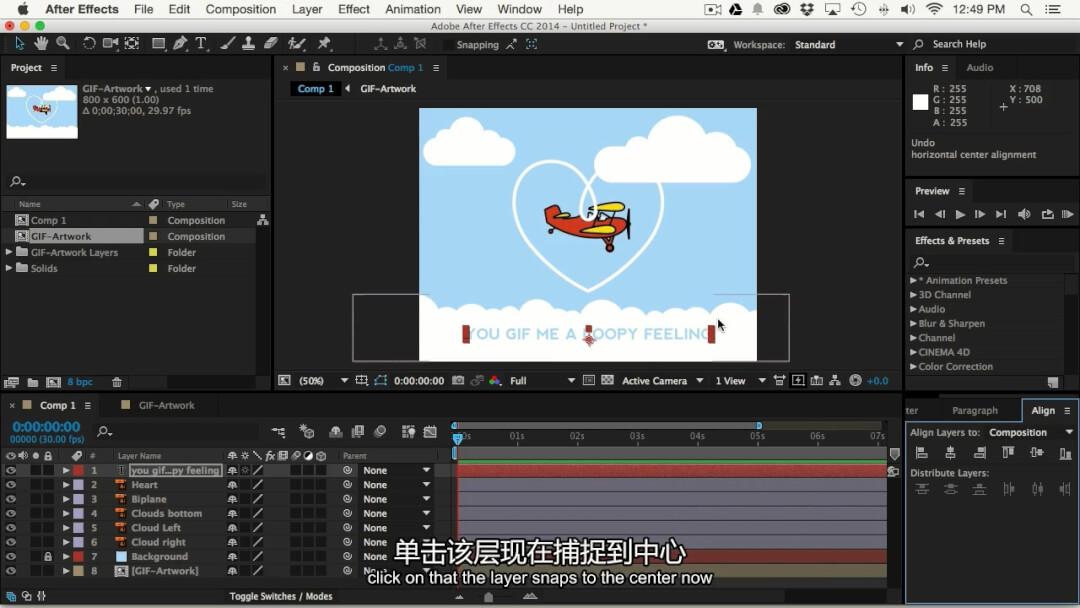Jump to first frame in Preview panel
Screen dimensions: 1080x608
coord(919,214)
